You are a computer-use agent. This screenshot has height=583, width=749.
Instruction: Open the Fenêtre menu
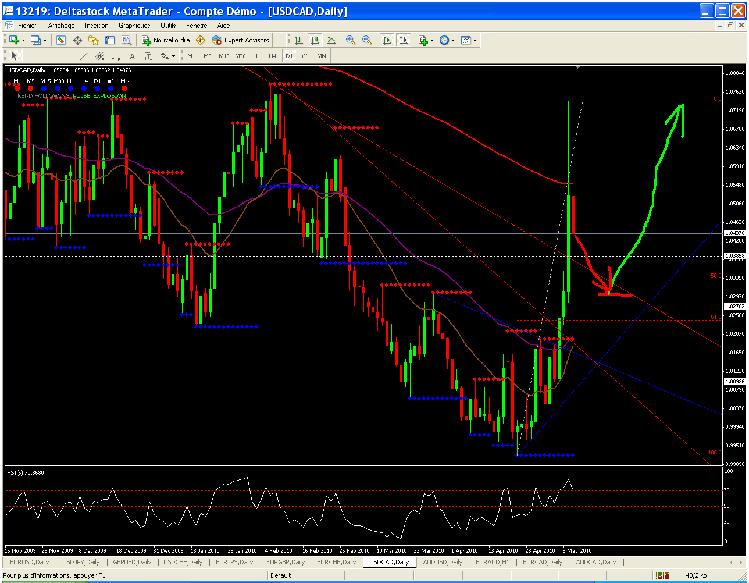[x=196, y=25]
